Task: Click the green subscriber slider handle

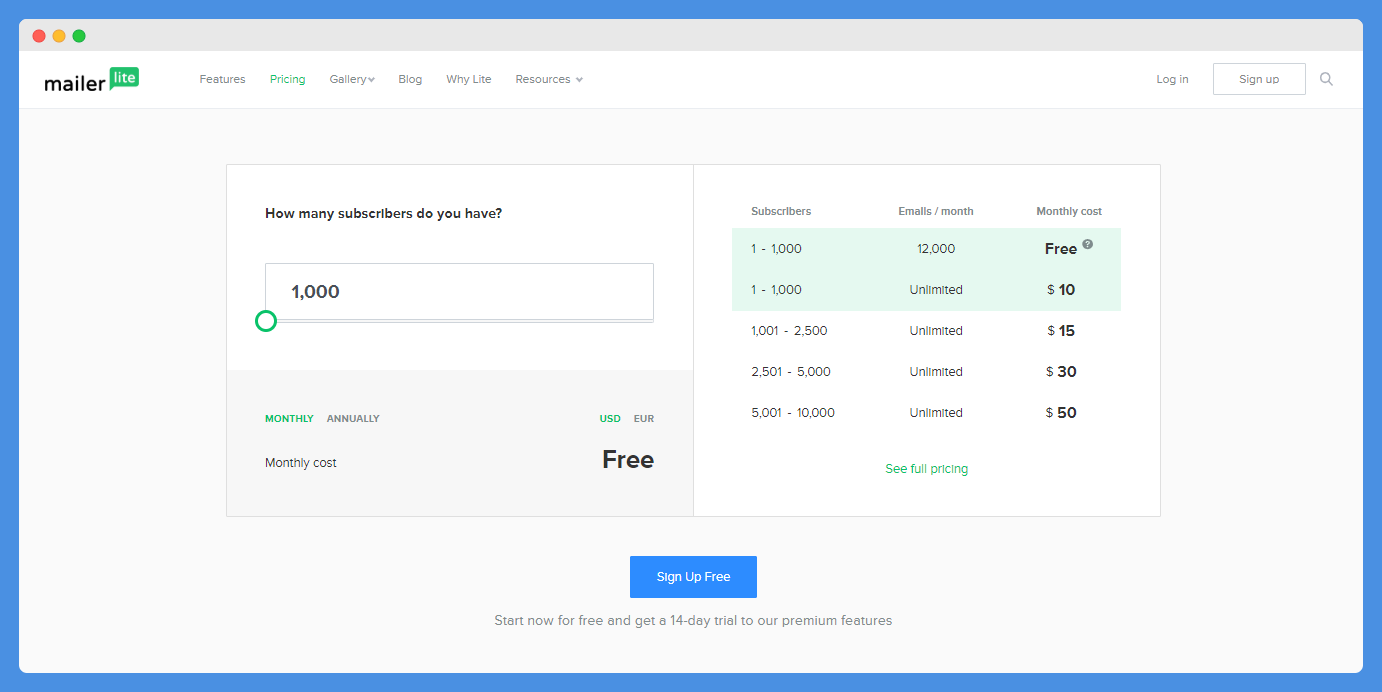Action: [266, 321]
